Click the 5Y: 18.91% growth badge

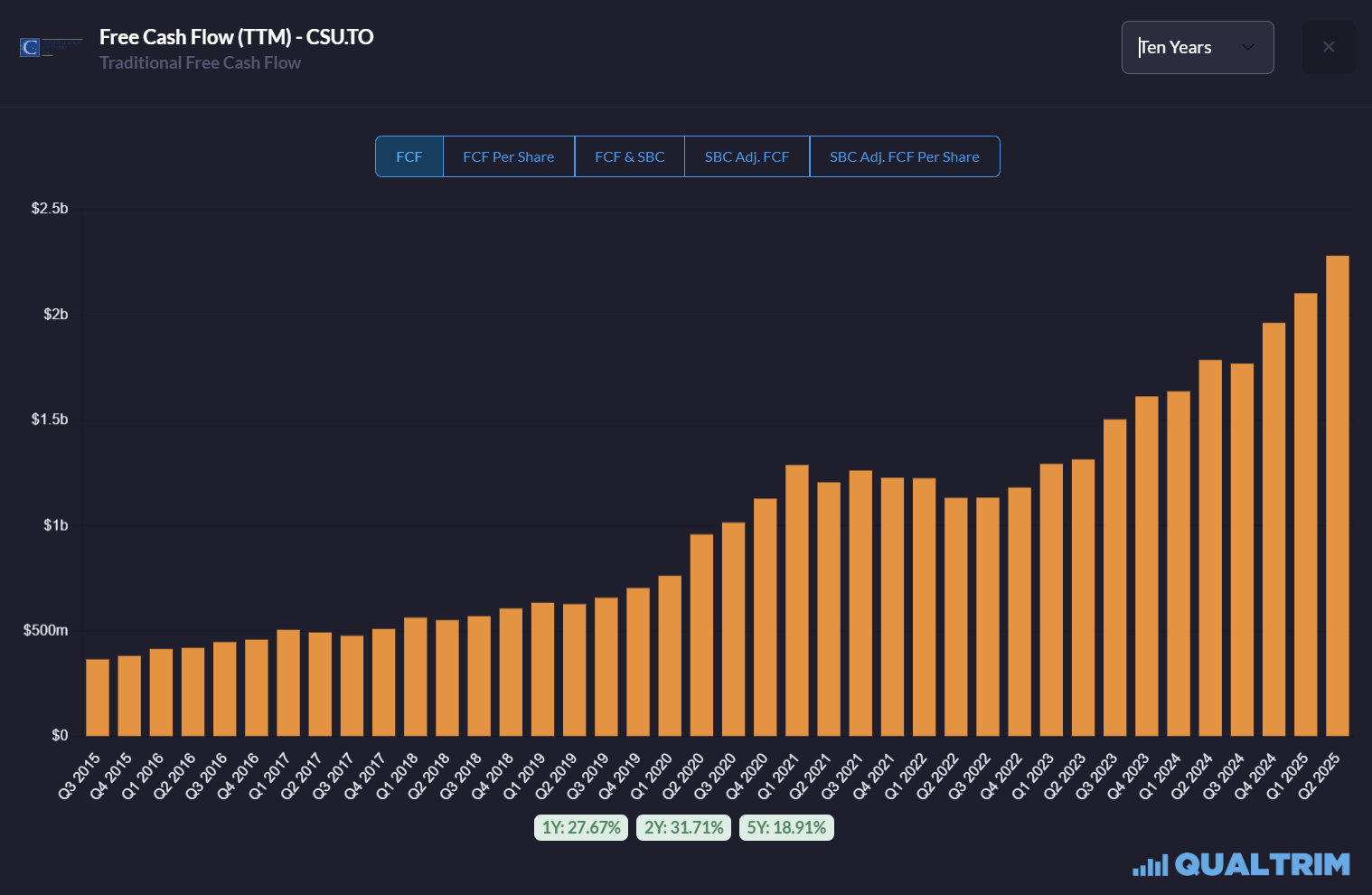[786, 827]
